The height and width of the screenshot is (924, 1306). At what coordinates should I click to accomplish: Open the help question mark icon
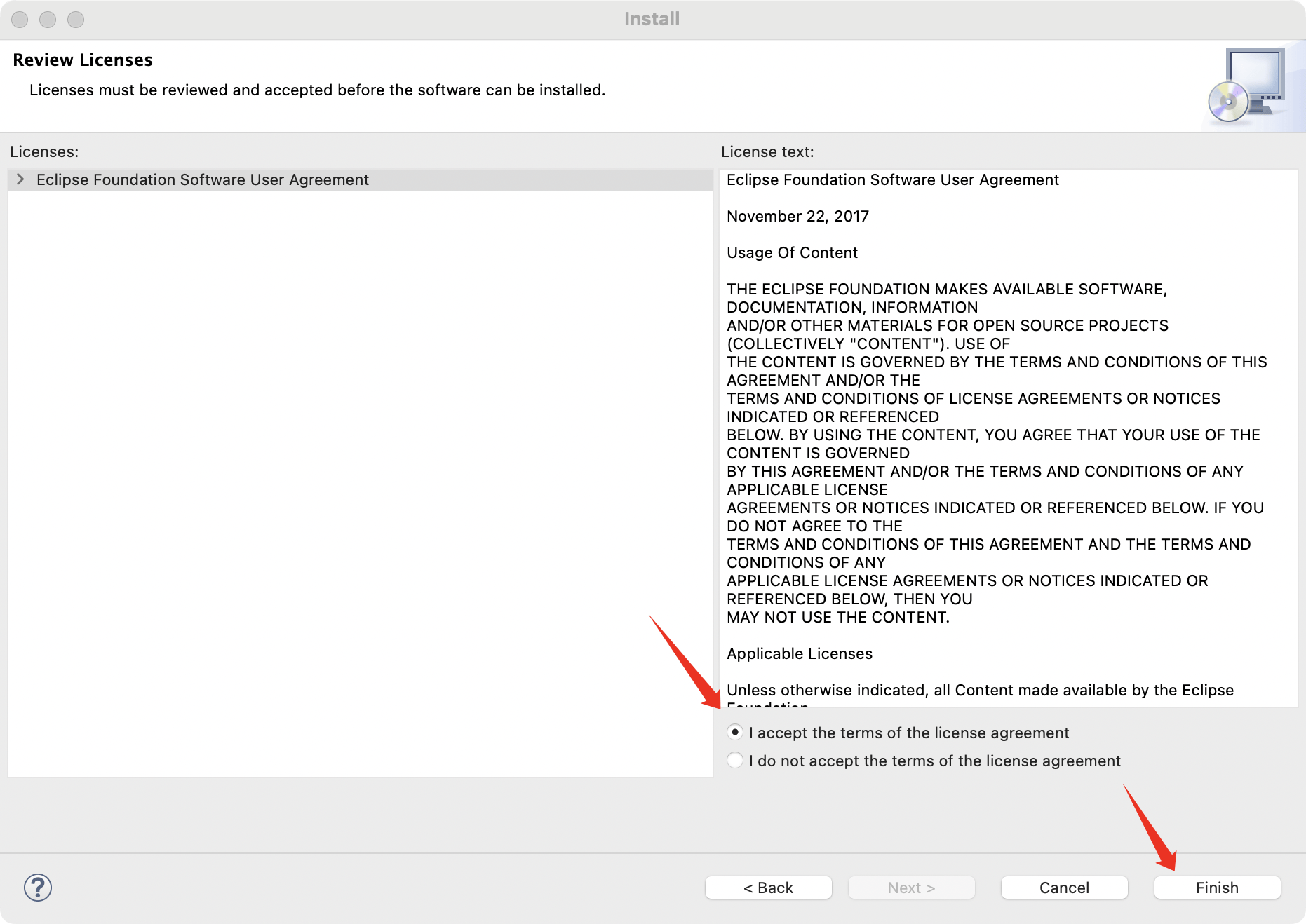pyautogui.click(x=38, y=888)
